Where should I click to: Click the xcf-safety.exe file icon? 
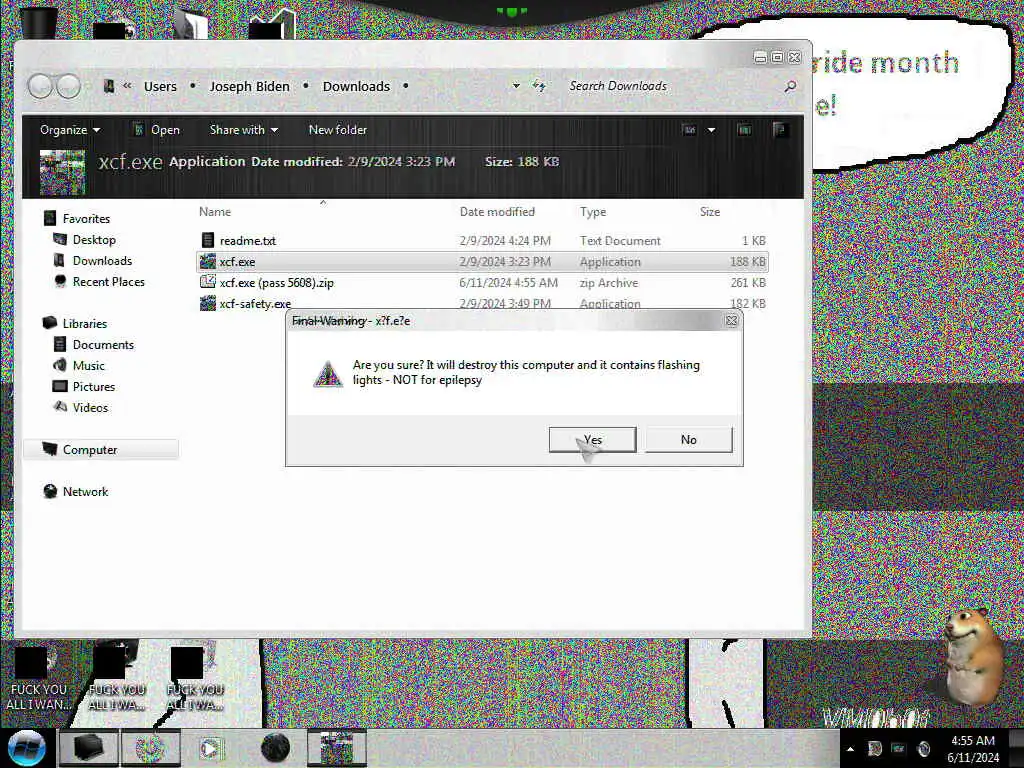[x=208, y=303]
